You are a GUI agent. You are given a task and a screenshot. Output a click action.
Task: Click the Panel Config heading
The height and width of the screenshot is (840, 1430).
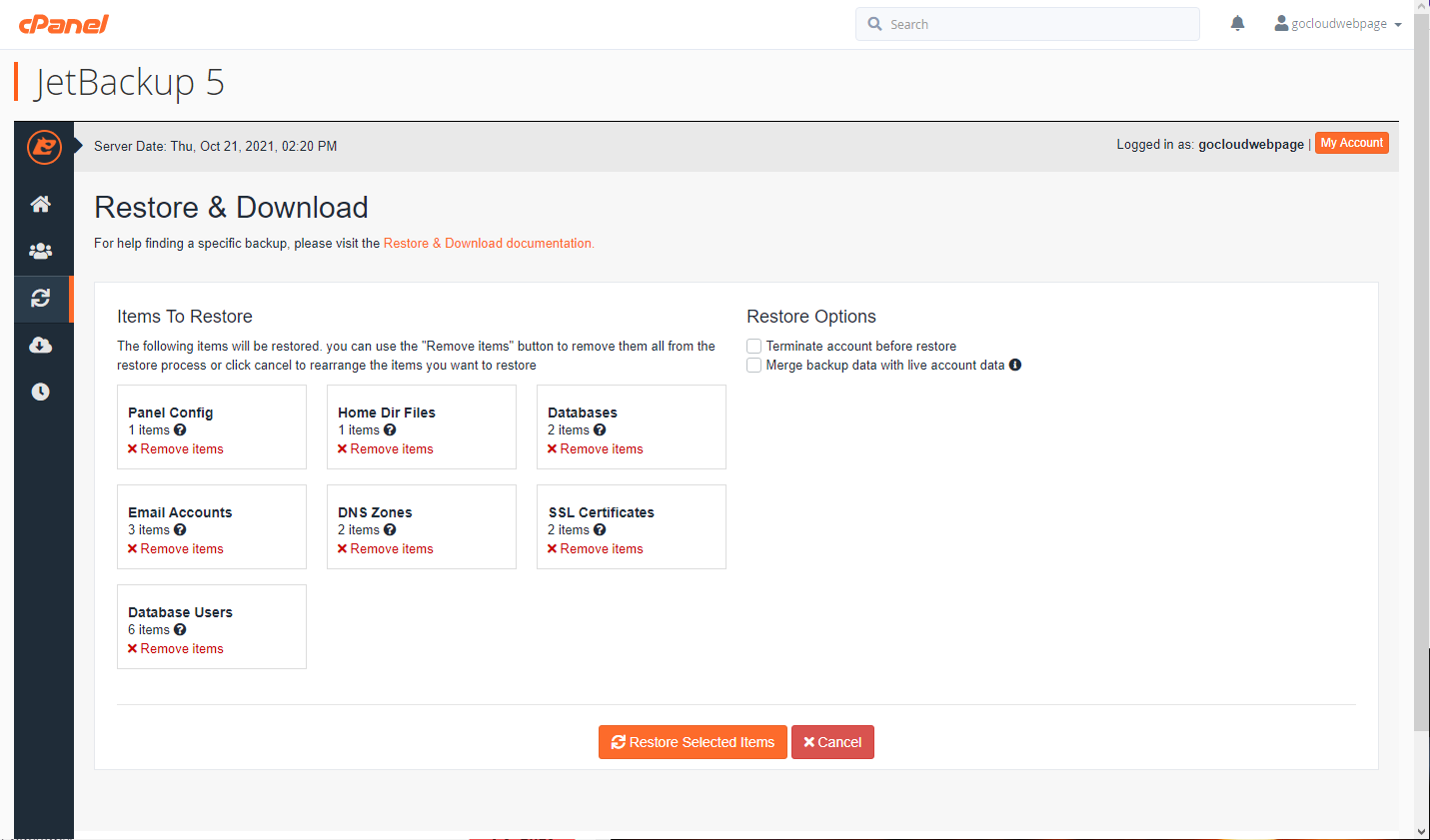(x=170, y=413)
